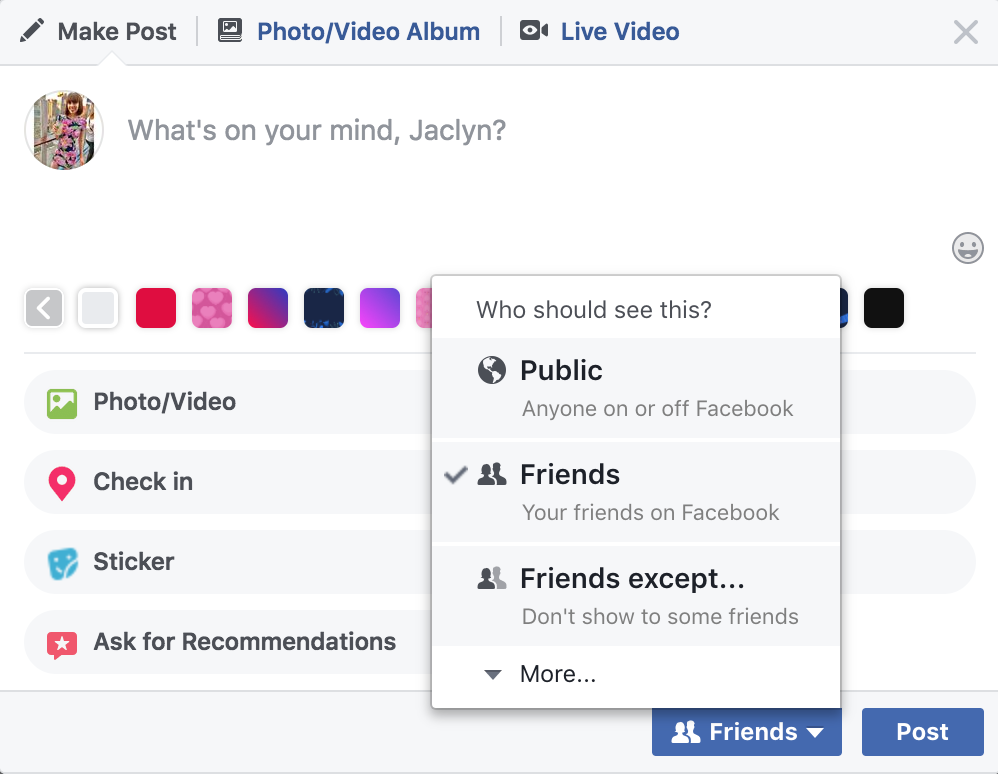
Task: Click the red recommendations star icon
Action: click(x=62, y=644)
